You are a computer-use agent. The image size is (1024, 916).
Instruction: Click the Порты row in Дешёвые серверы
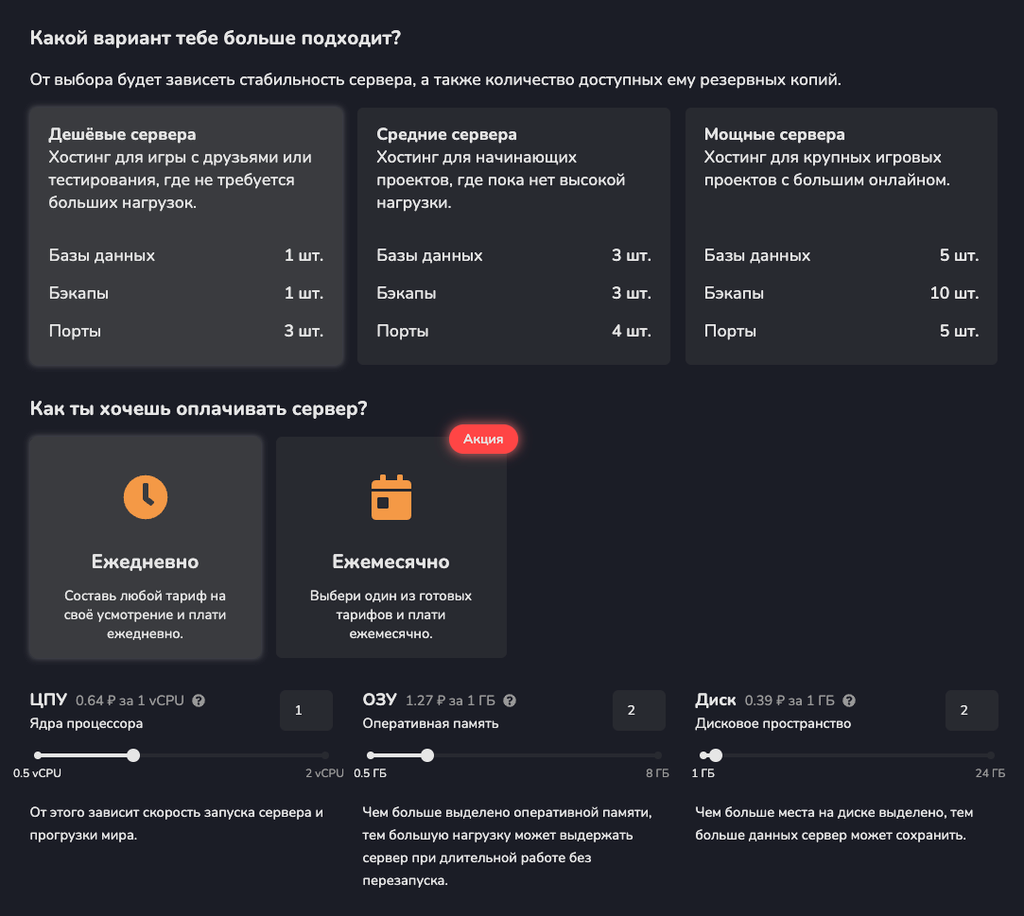[x=186, y=331]
